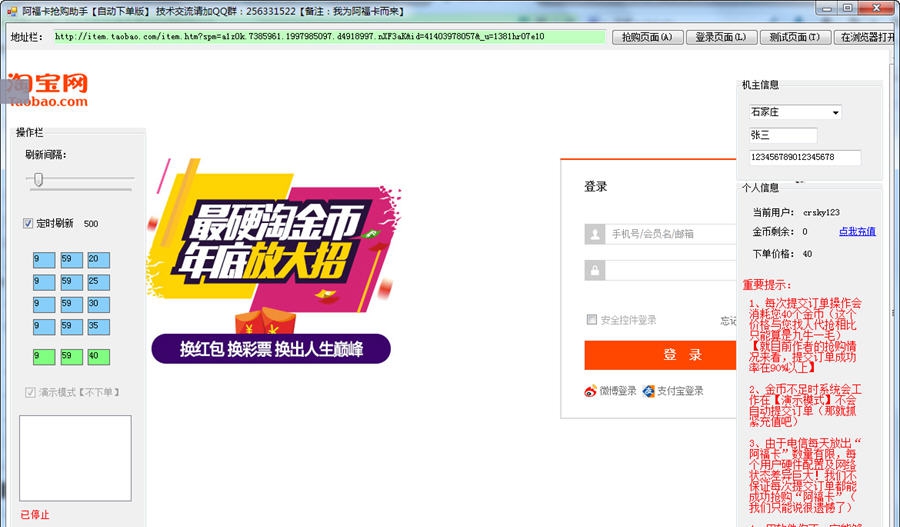Click the 已停止 status text
The height and width of the screenshot is (527, 900).
35,515
